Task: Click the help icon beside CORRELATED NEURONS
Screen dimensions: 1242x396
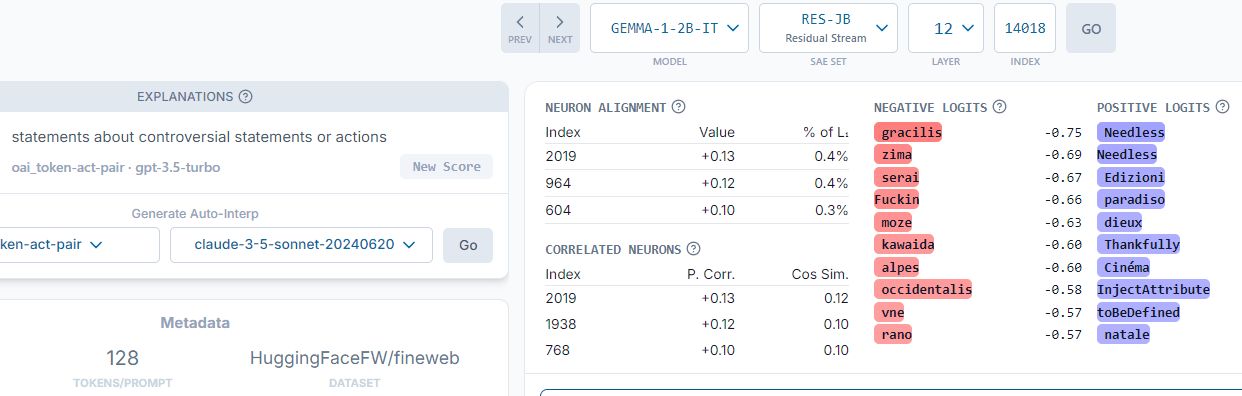Action: pos(693,249)
